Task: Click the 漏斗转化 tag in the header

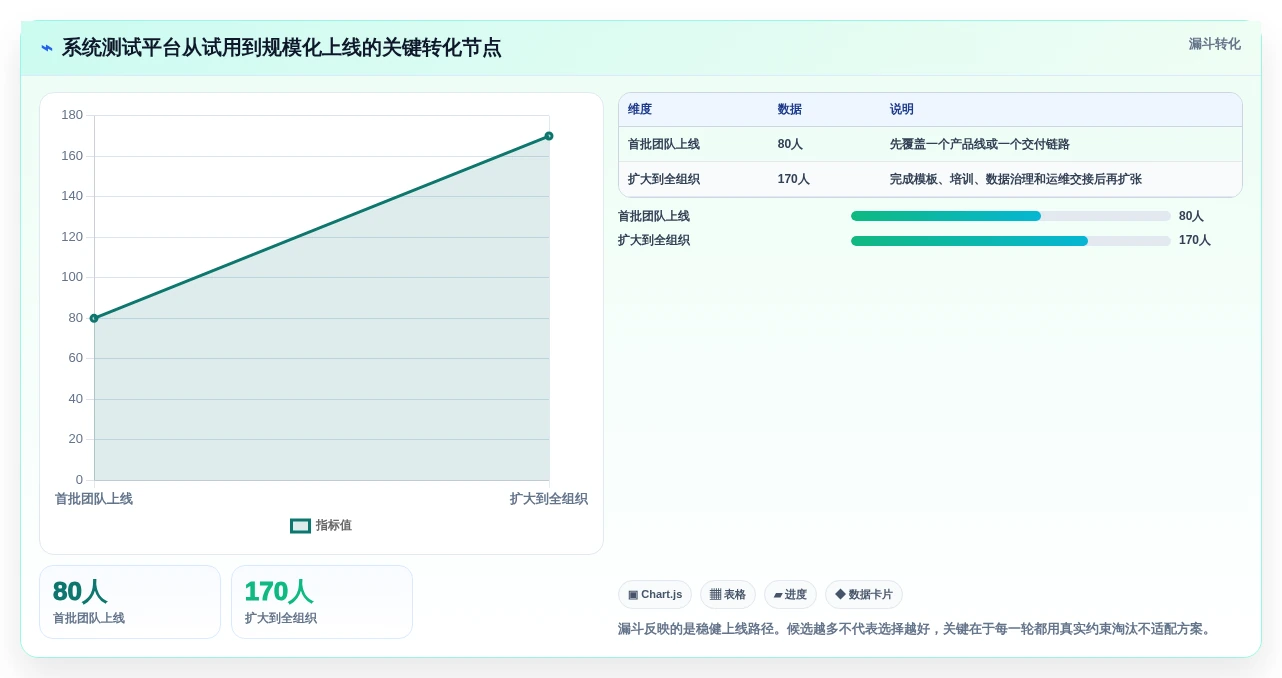Action: coord(1214,44)
